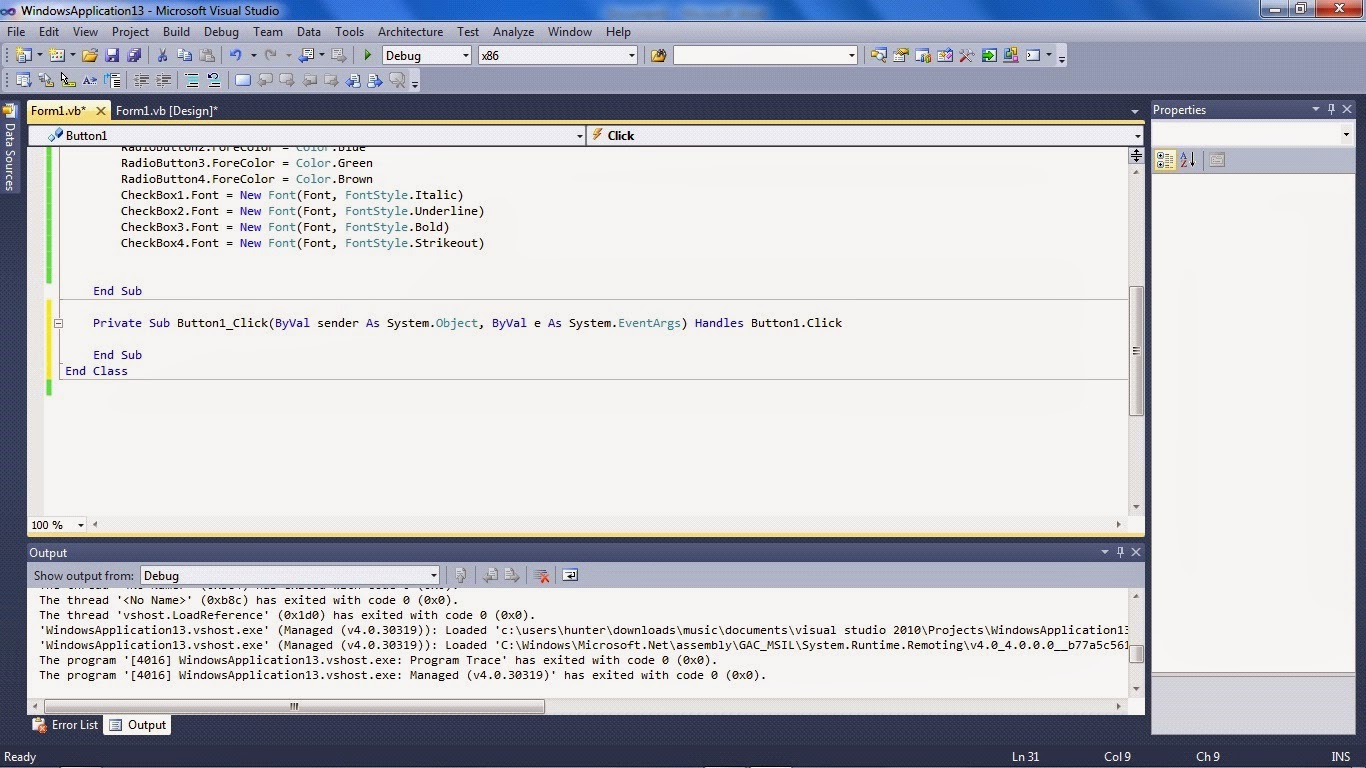Select the Start Debugging green arrow icon

pos(366,55)
